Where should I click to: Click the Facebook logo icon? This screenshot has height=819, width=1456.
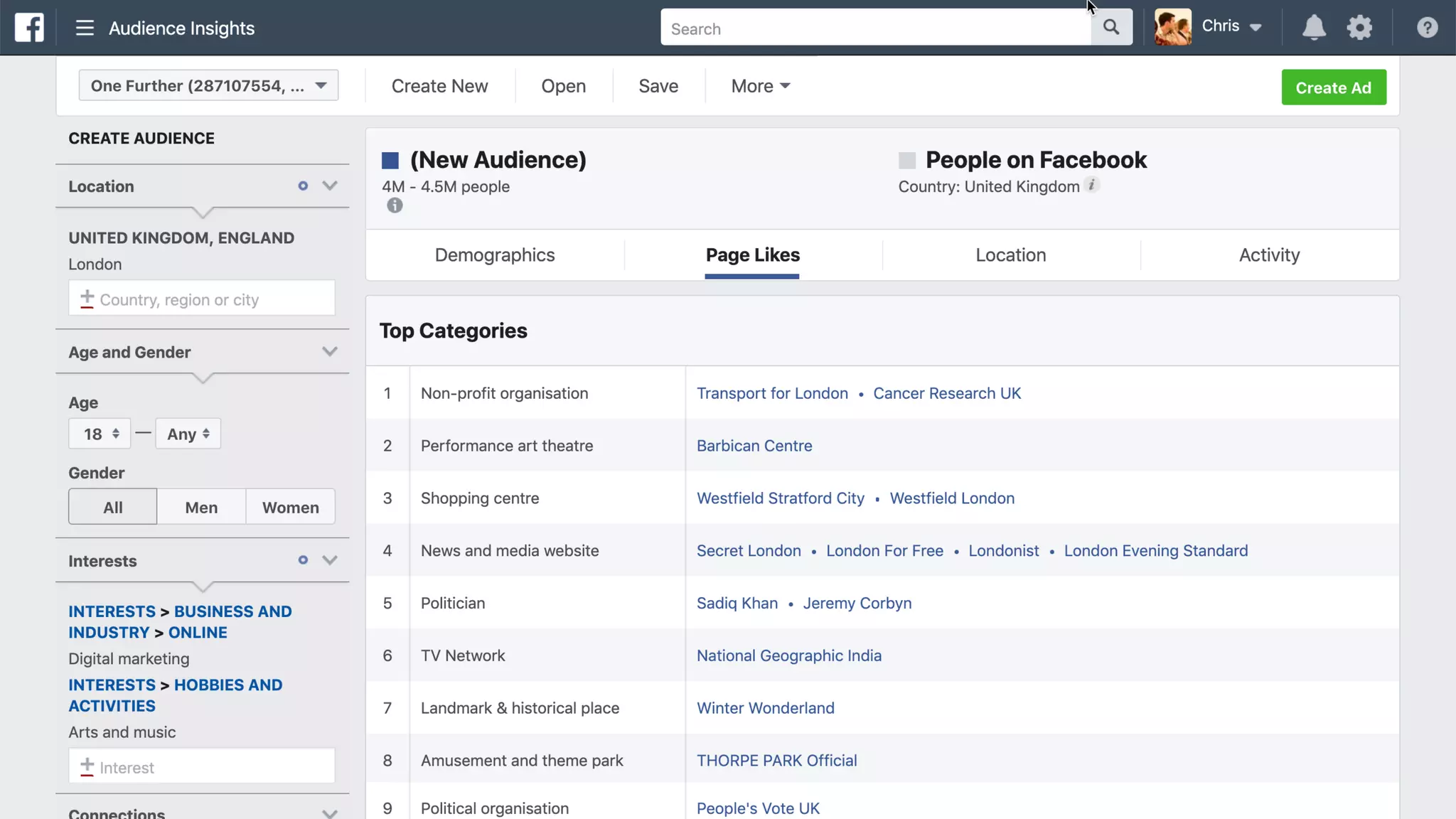point(29,28)
